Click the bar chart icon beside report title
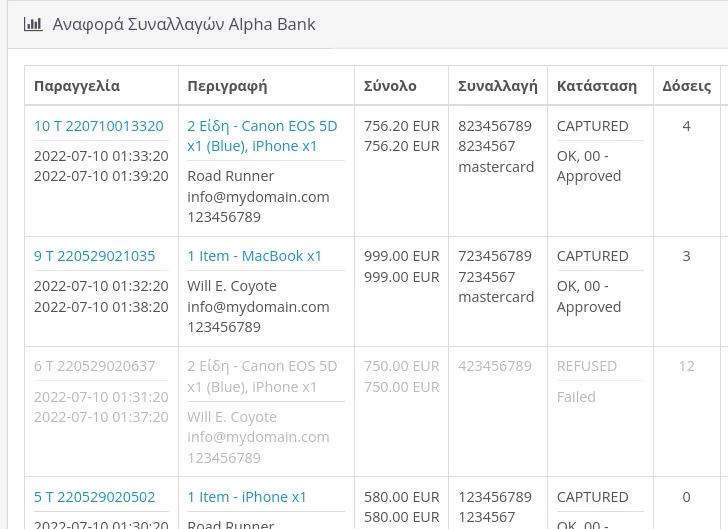Viewport: 728px width, 529px height. coord(33,24)
